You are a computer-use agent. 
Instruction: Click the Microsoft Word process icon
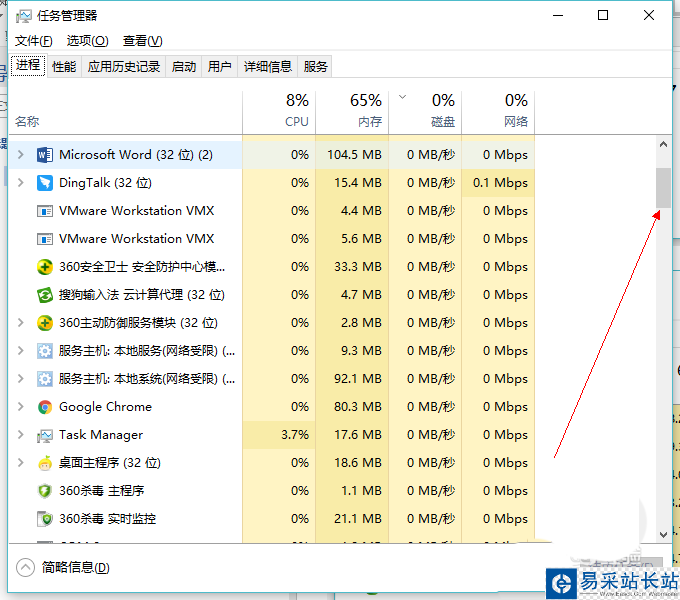45,155
